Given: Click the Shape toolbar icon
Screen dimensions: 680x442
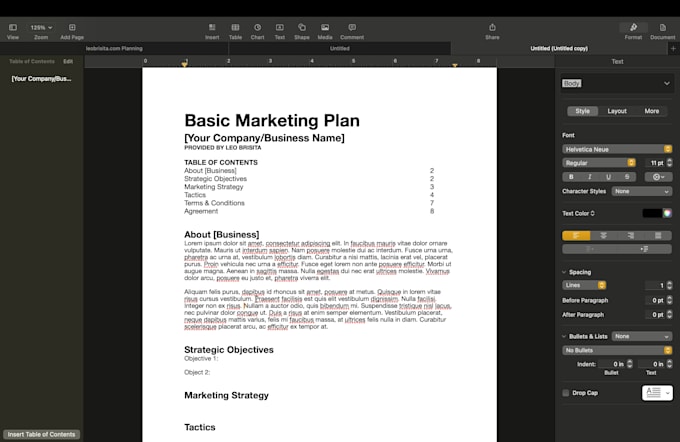Looking at the screenshot, I should click(x=302, y=28).
